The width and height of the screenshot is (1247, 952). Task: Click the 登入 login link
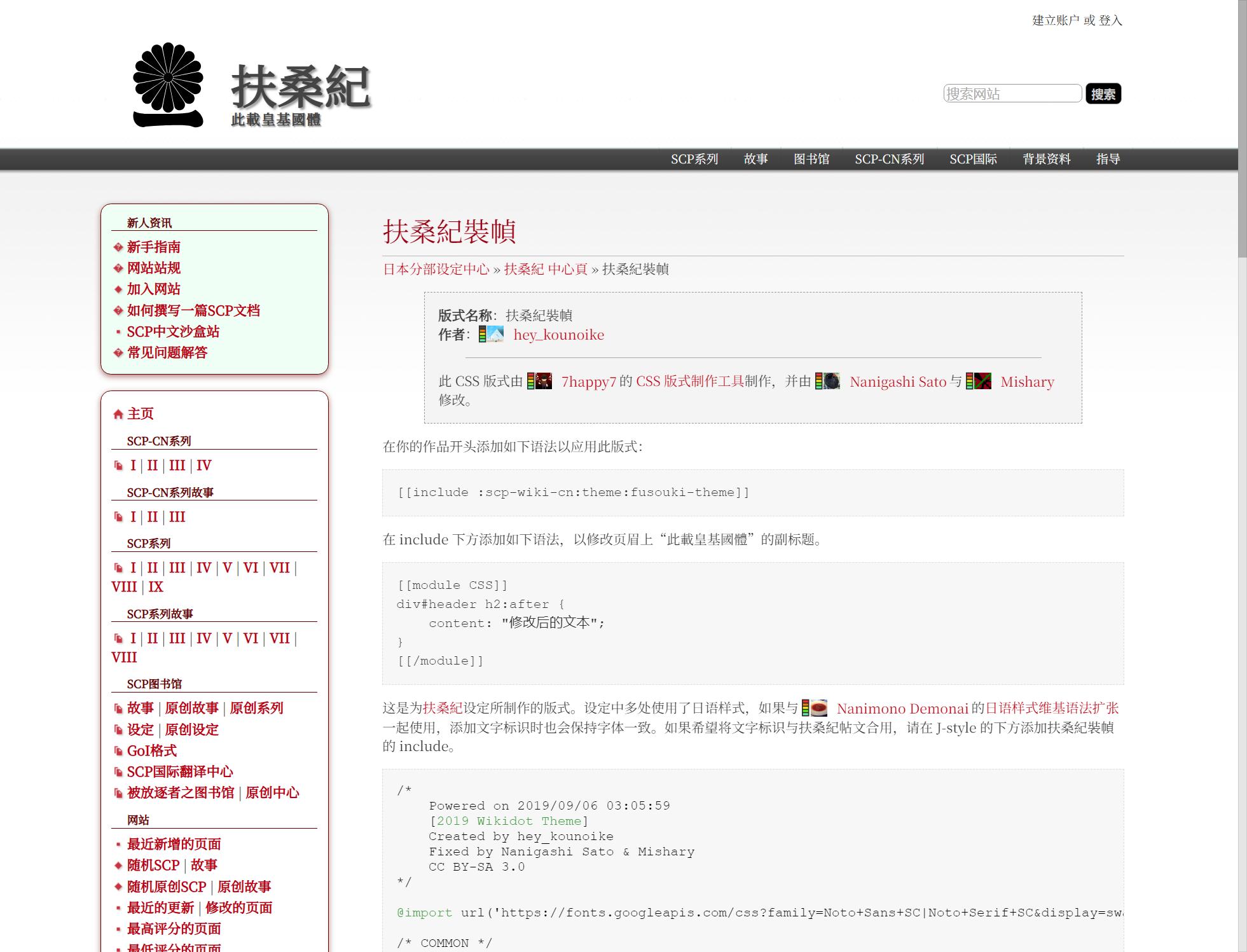[x=1110, y=20]
